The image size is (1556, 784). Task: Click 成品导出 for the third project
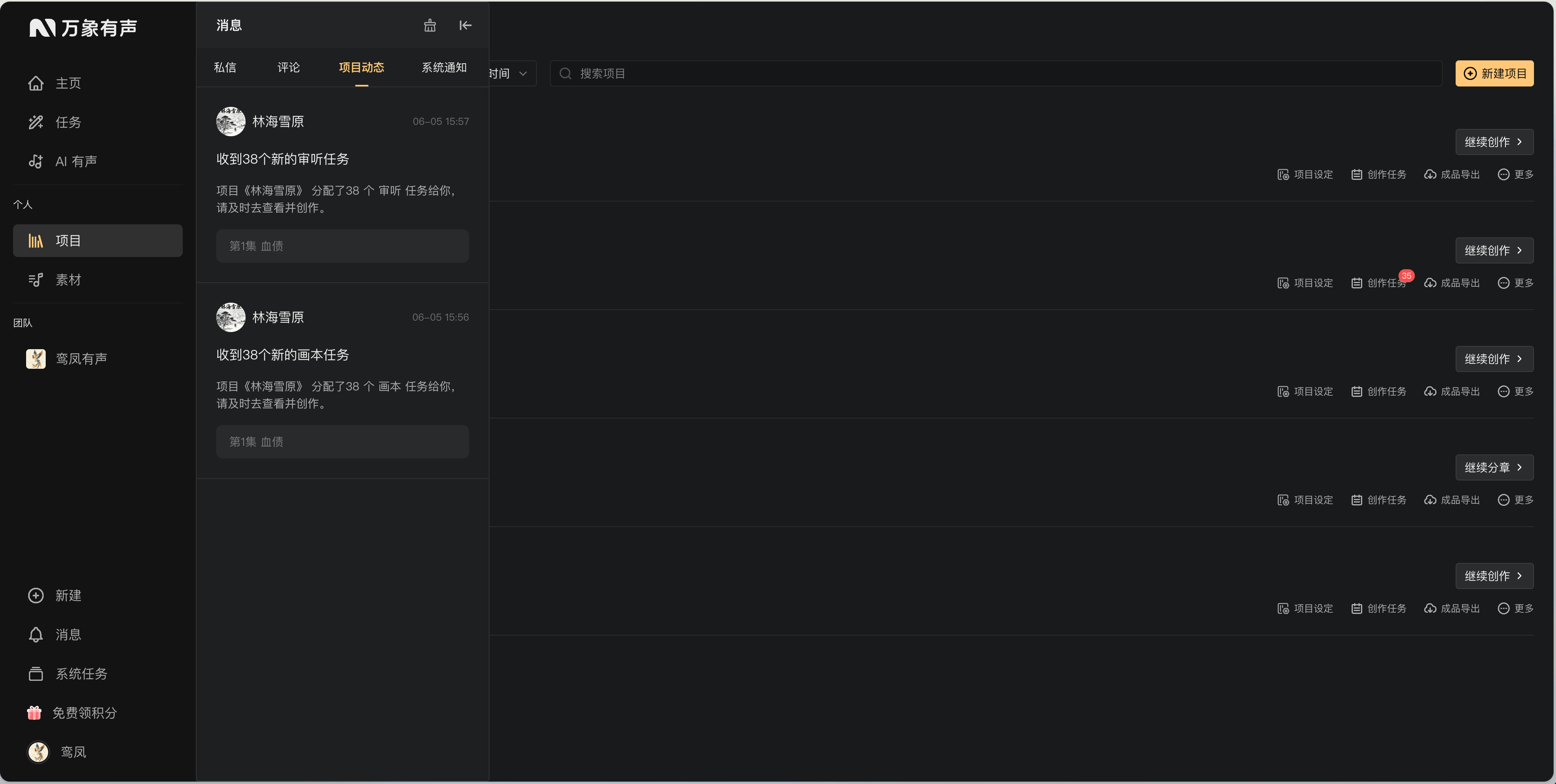(1452, 392)
